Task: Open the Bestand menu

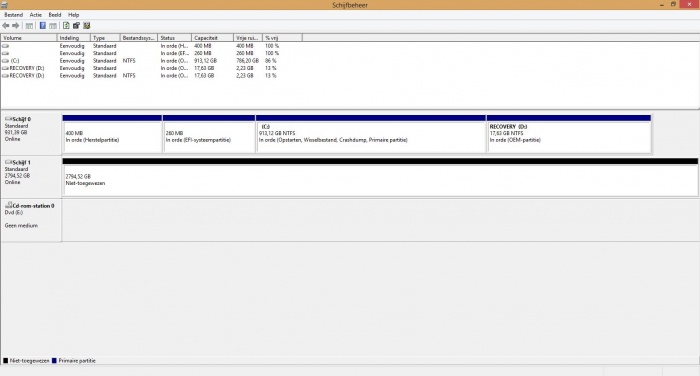Action: point(13,15)
